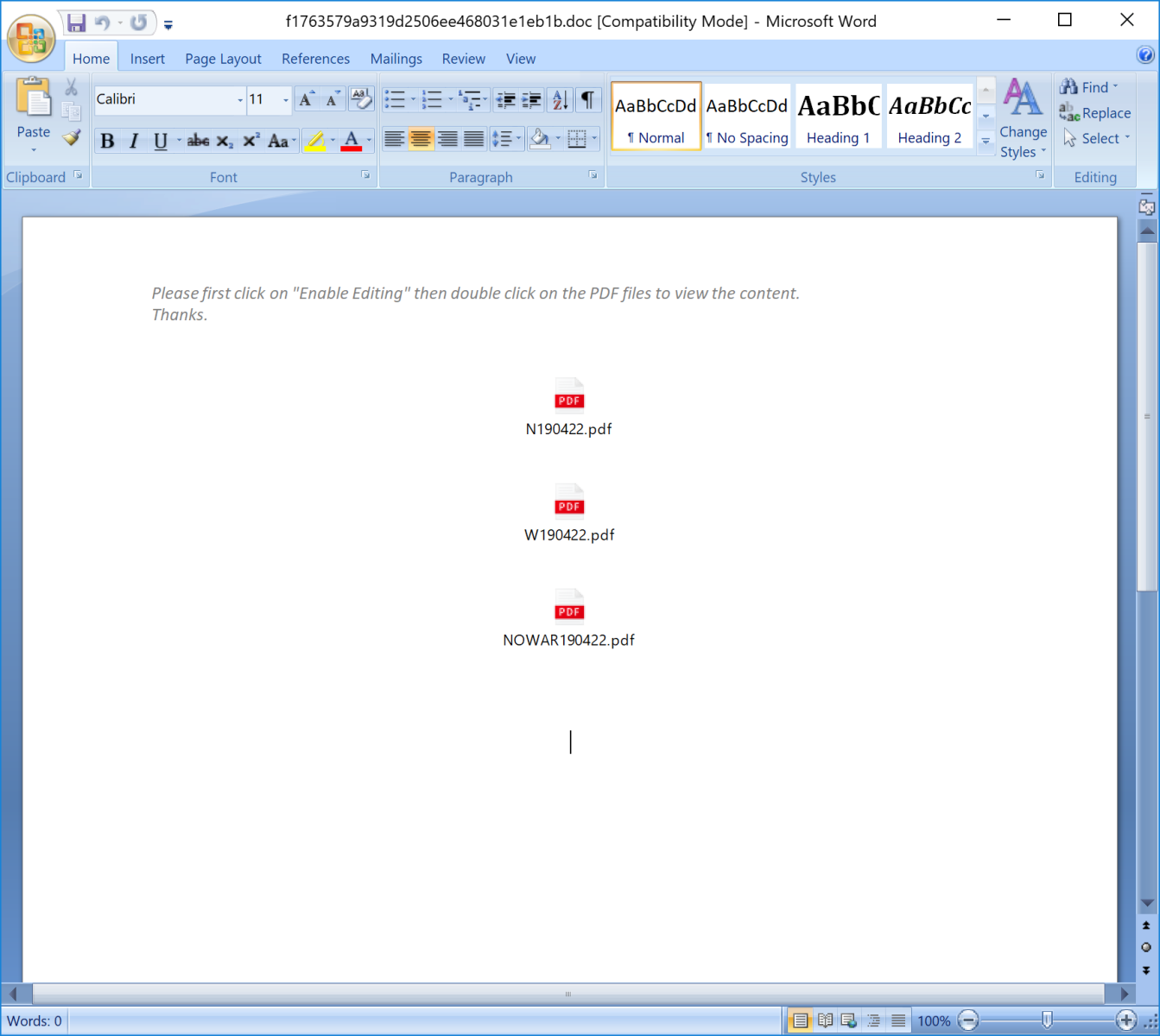Click the Clear Formatting icon

[361, 99]
